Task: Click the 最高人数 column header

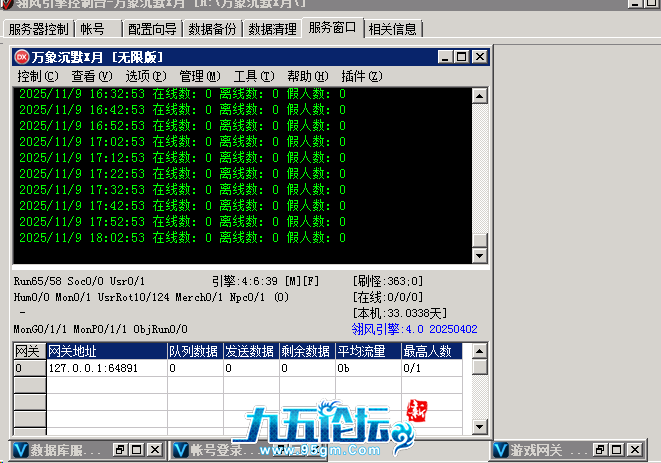Action: (432, 351)
